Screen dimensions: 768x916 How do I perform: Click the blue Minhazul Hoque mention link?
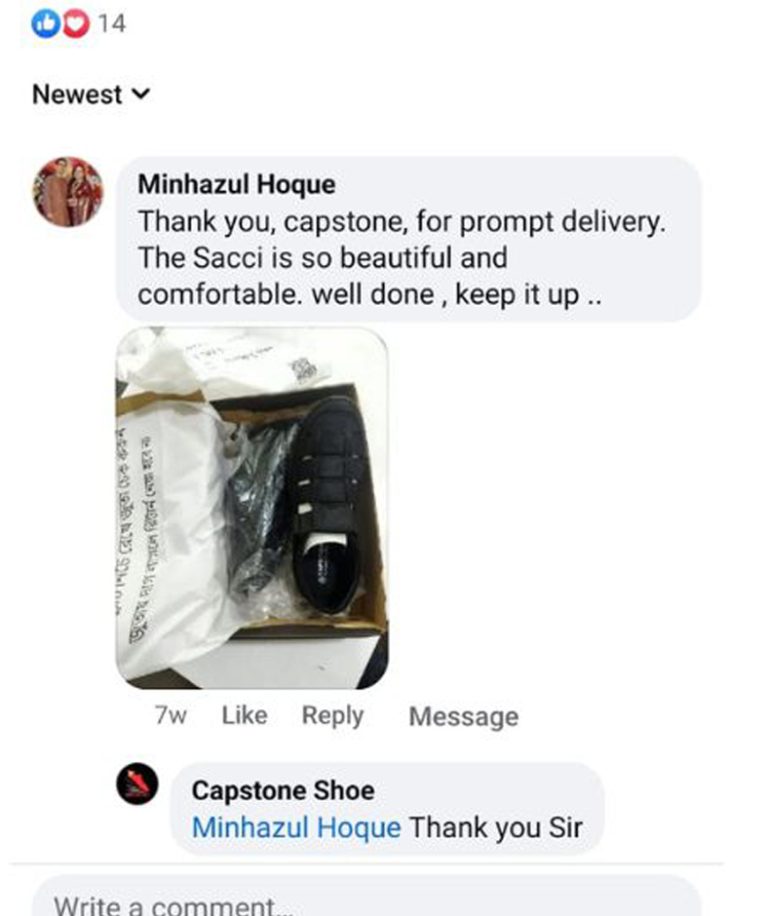[296, 827]
